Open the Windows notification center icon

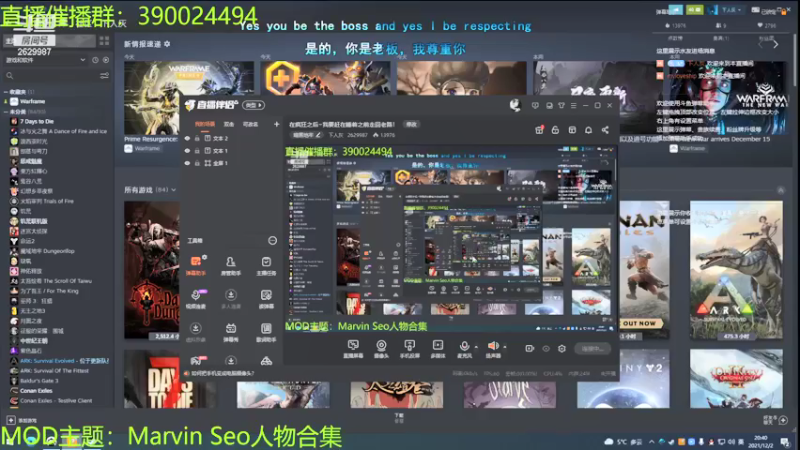[786, 442]
